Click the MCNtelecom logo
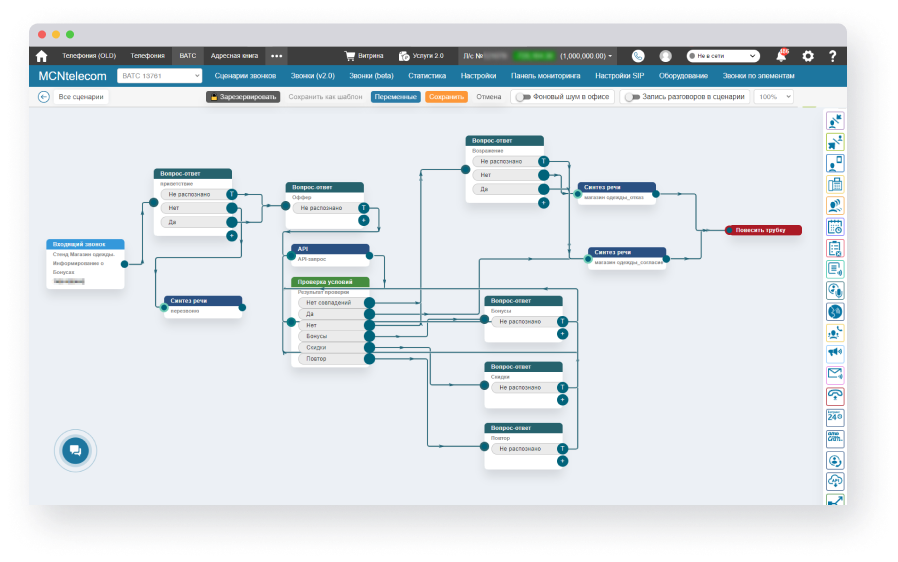Viewport: 898px width, 562px height. pyautogui.click(x=72, y=76)
